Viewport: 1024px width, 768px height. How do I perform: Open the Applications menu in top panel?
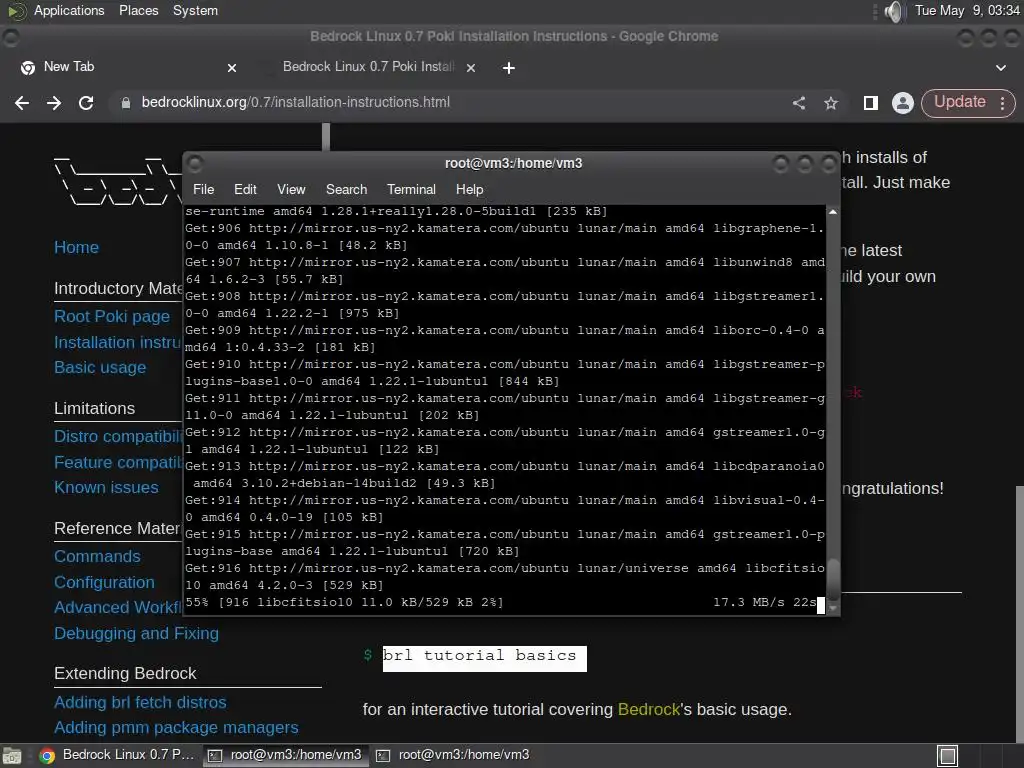69,10
